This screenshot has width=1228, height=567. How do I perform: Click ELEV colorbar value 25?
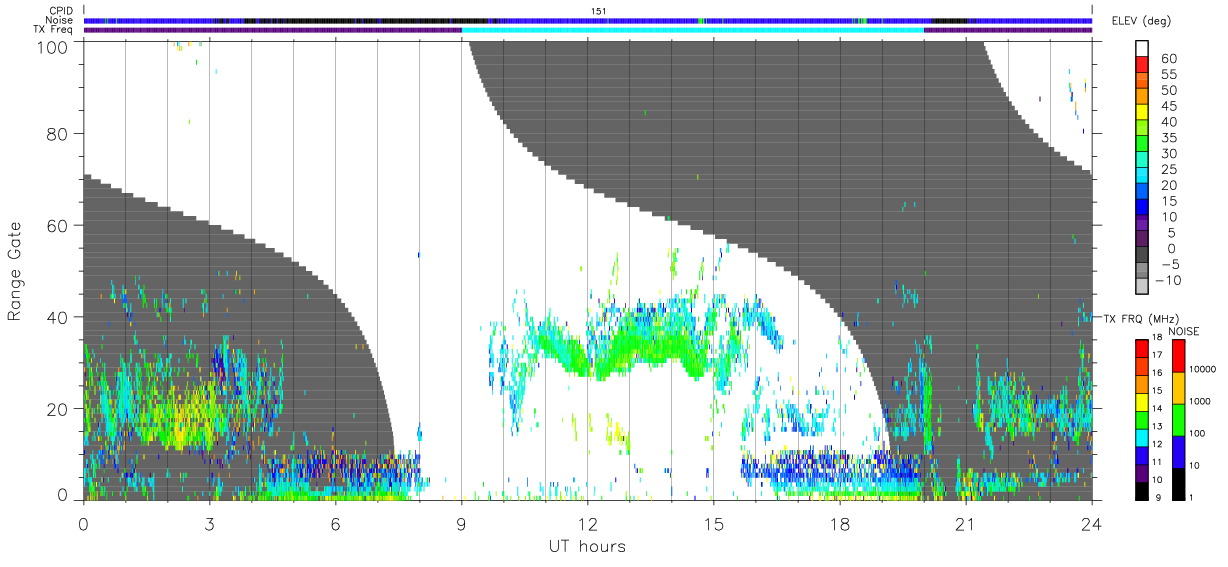coord(1168,170)
